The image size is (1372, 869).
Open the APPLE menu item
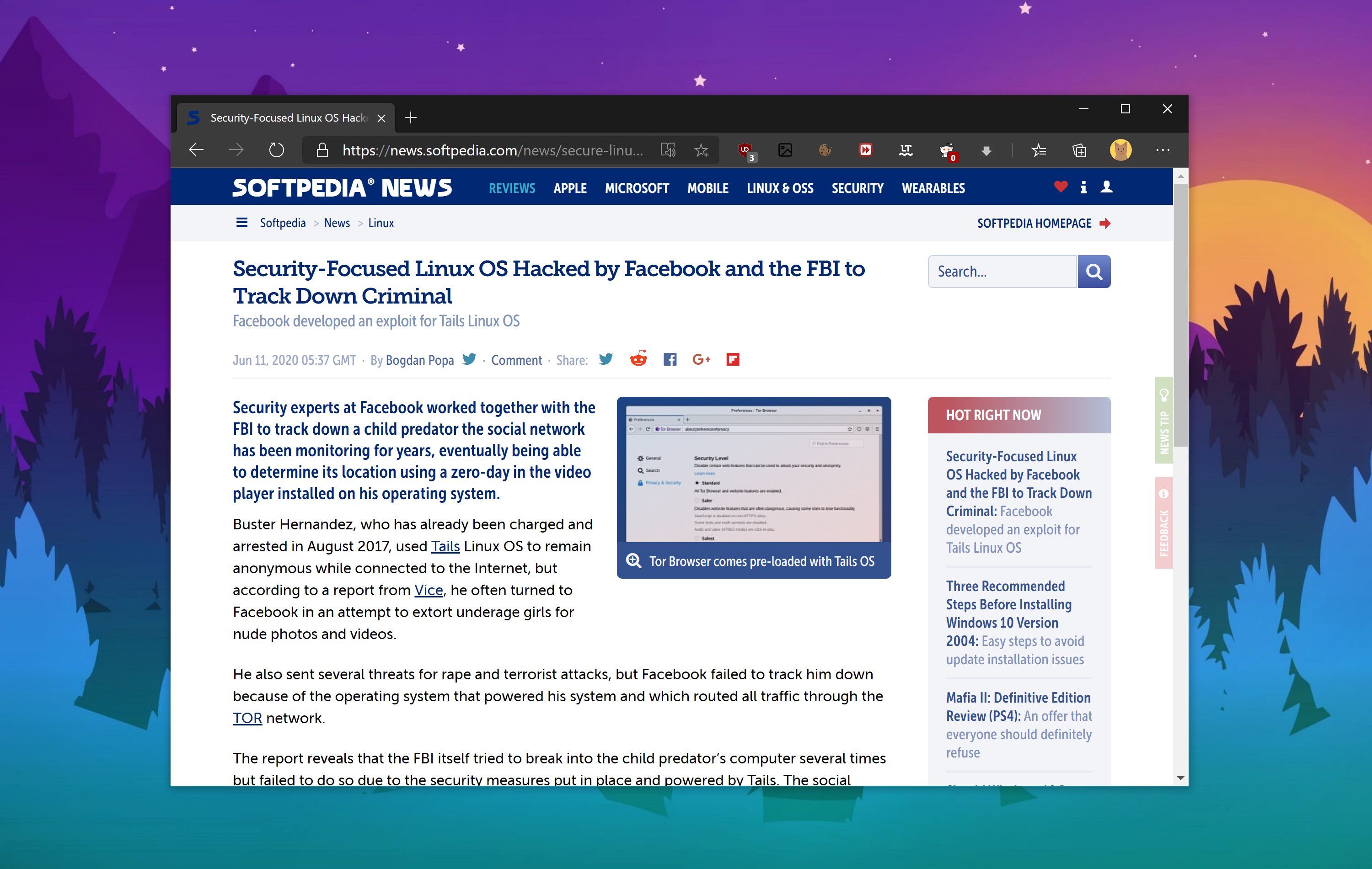tap(570, 188)
